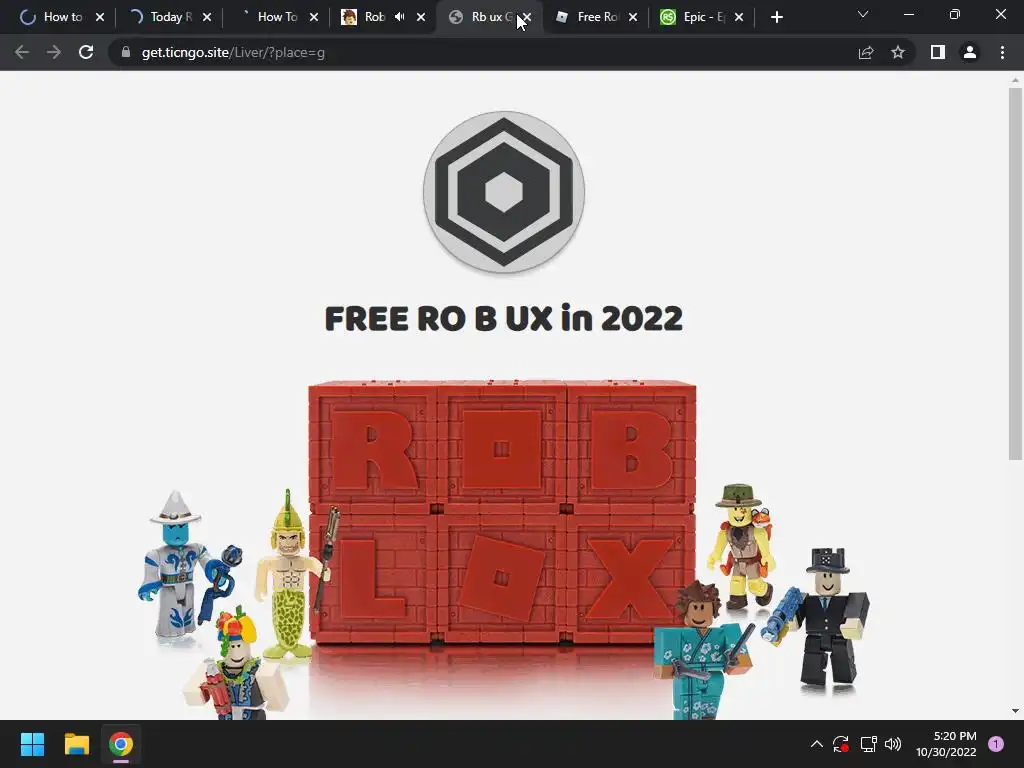Image resolution: width=1024 pixels, height=768 pixels.
Task: Open the Chrome profile menu
Action: click(970, 52)
